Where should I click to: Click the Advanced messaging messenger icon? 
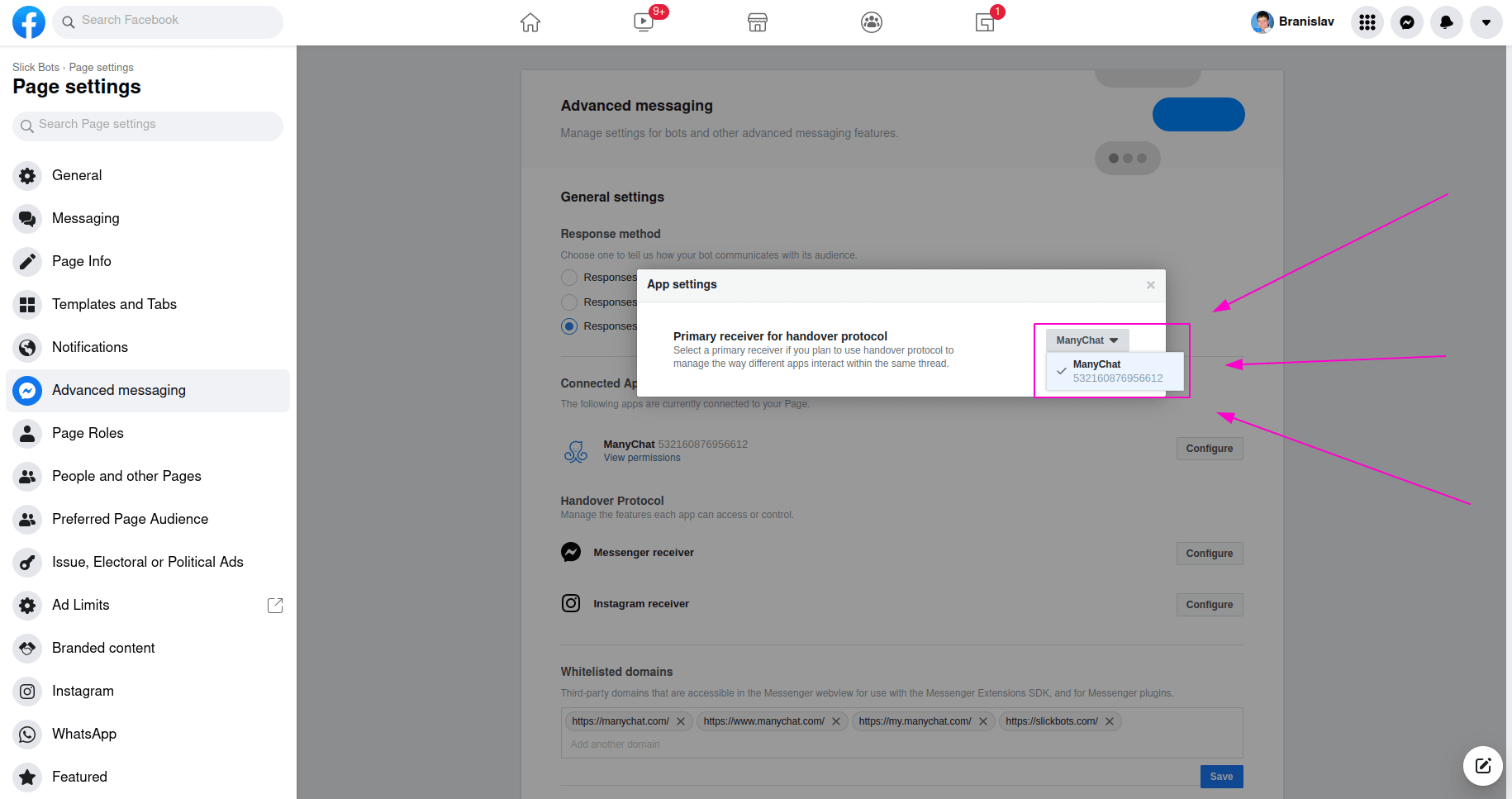click(27, 391)
